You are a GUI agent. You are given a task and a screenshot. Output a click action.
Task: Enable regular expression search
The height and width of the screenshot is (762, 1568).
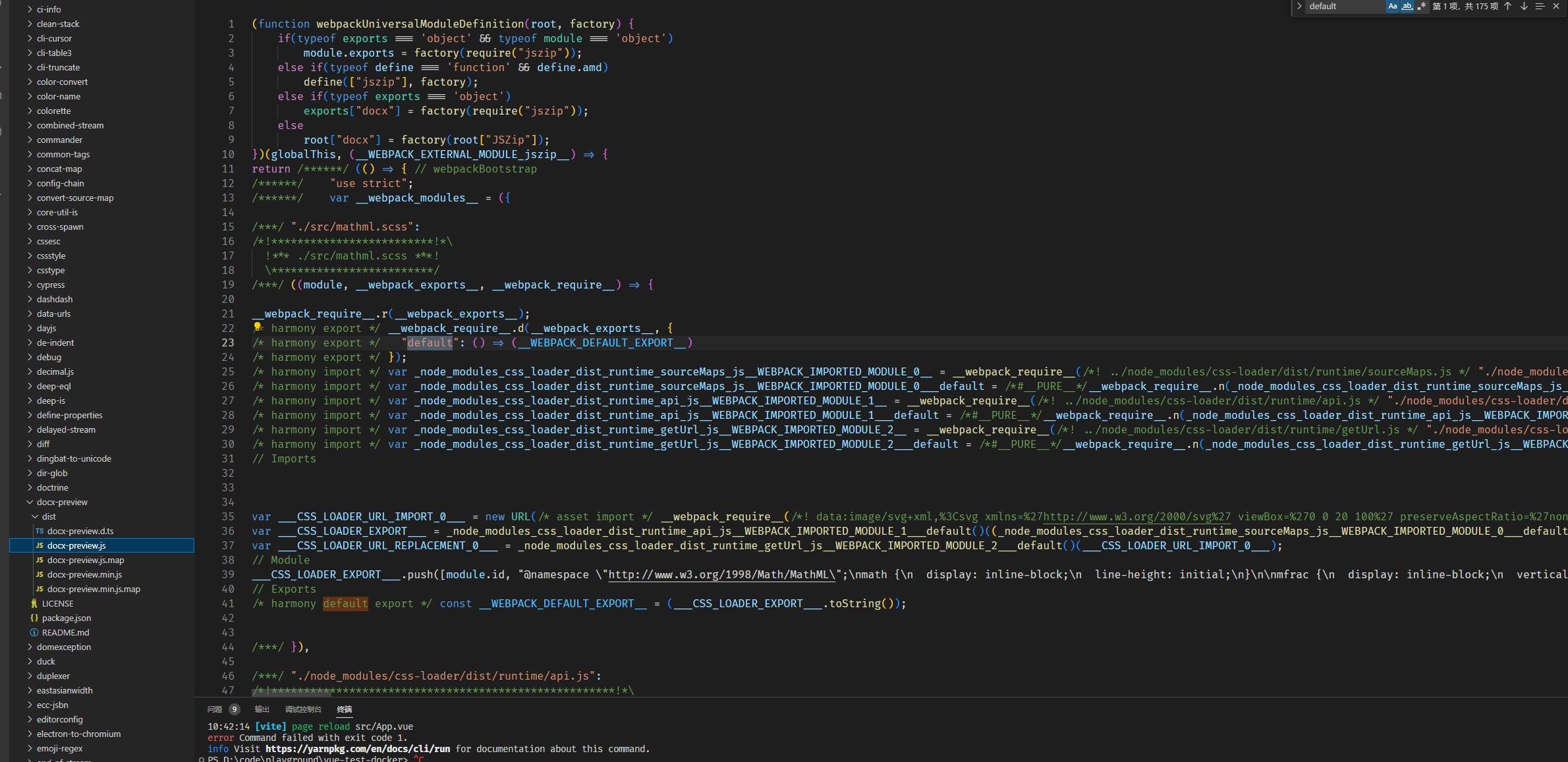1422,7
